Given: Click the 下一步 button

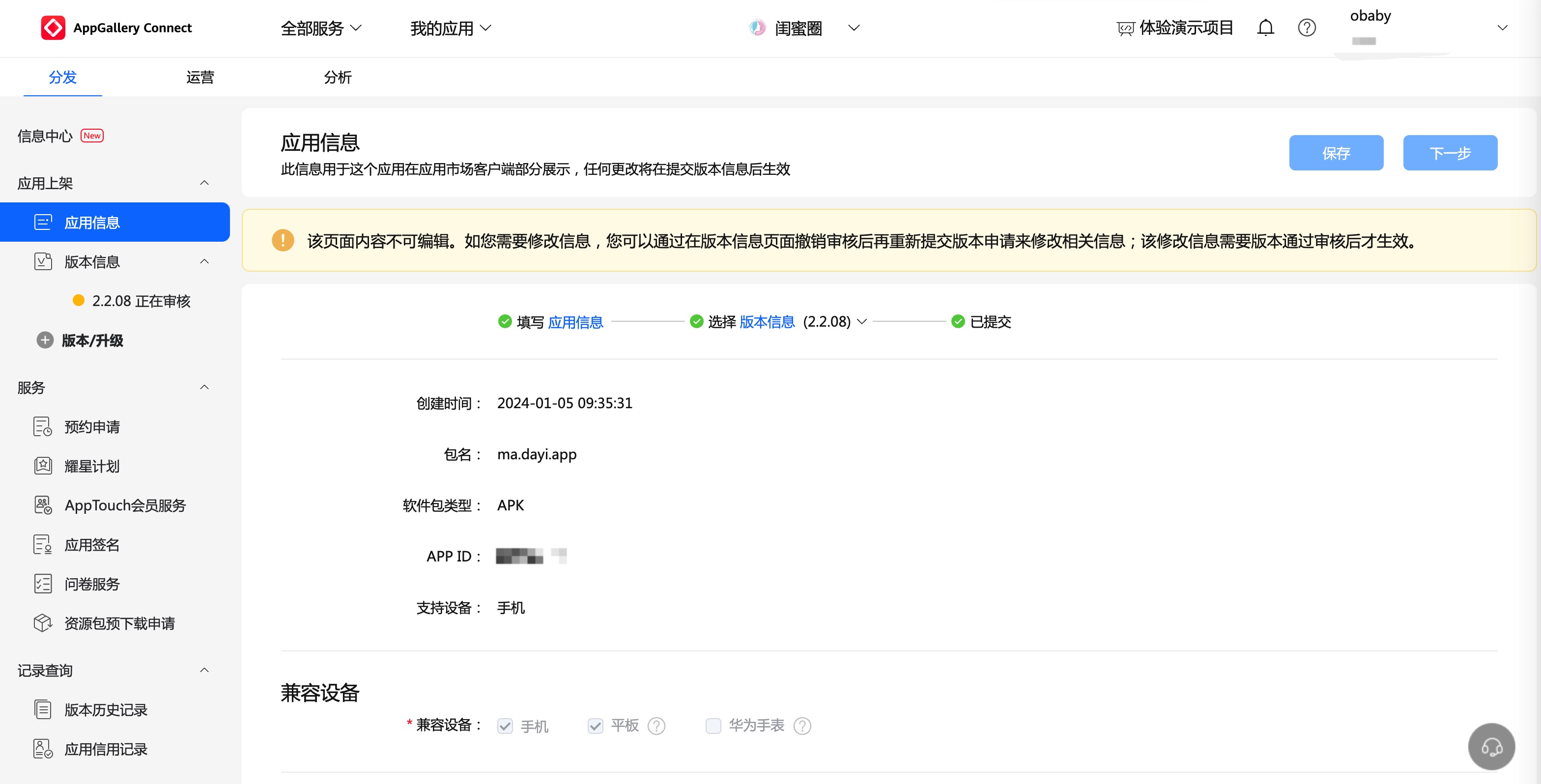Looking at the screenshot, I should coord(1450,153).
